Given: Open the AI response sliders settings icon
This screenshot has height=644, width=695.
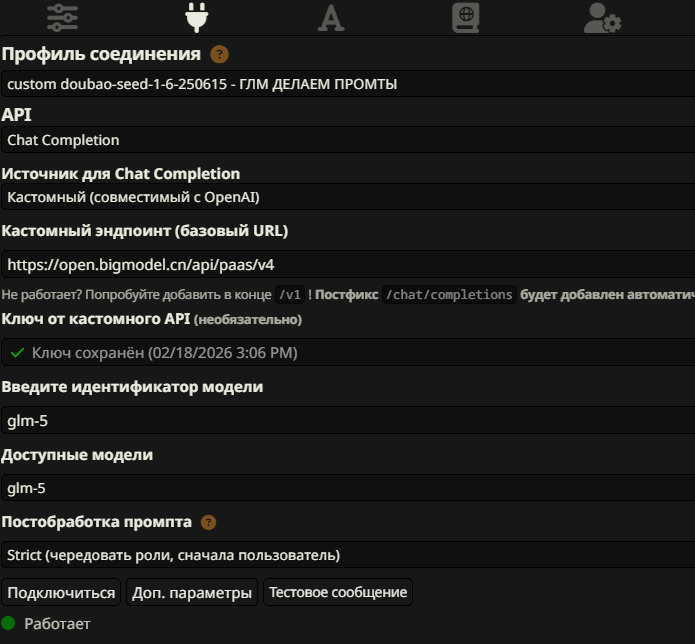Looking at the screenshot, I should click(62, 18).
